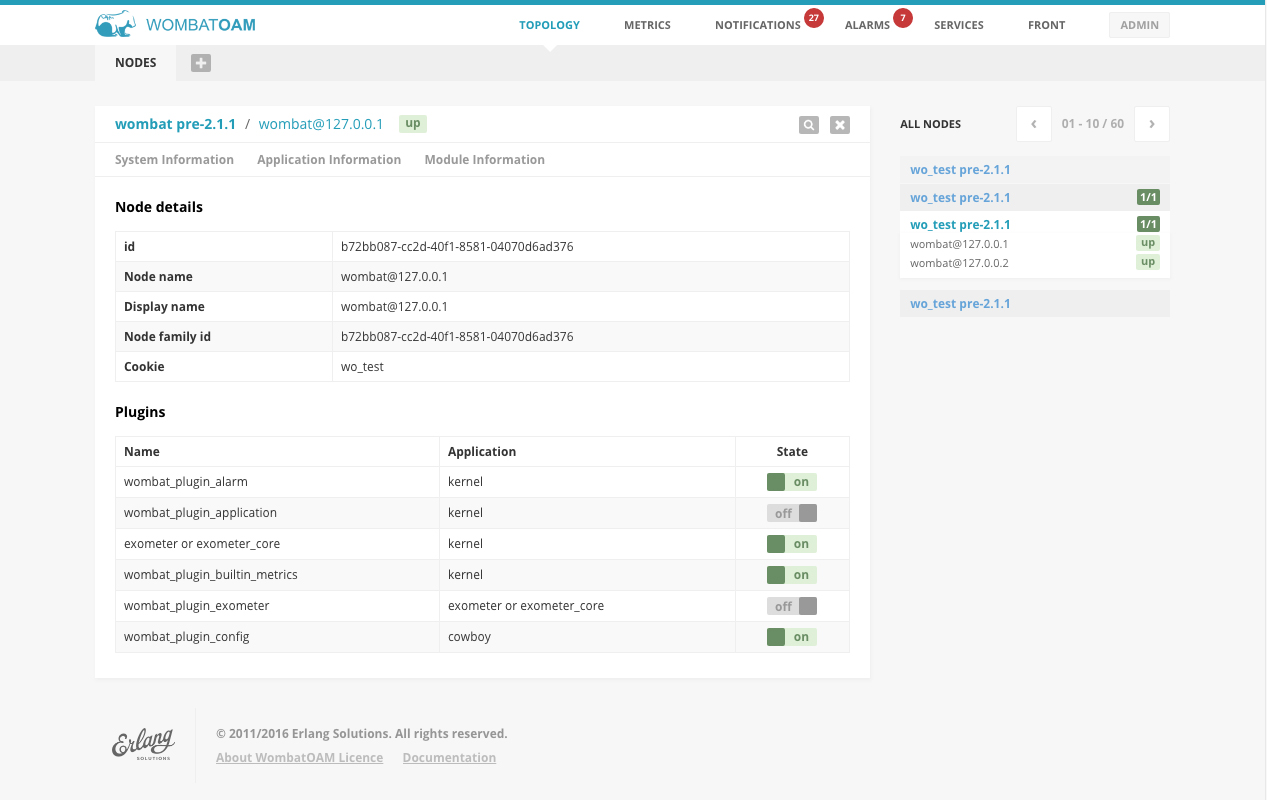Click the page indicator 01 - 10 / 60
The image size is (1267, 800).
click(1093, 124)
